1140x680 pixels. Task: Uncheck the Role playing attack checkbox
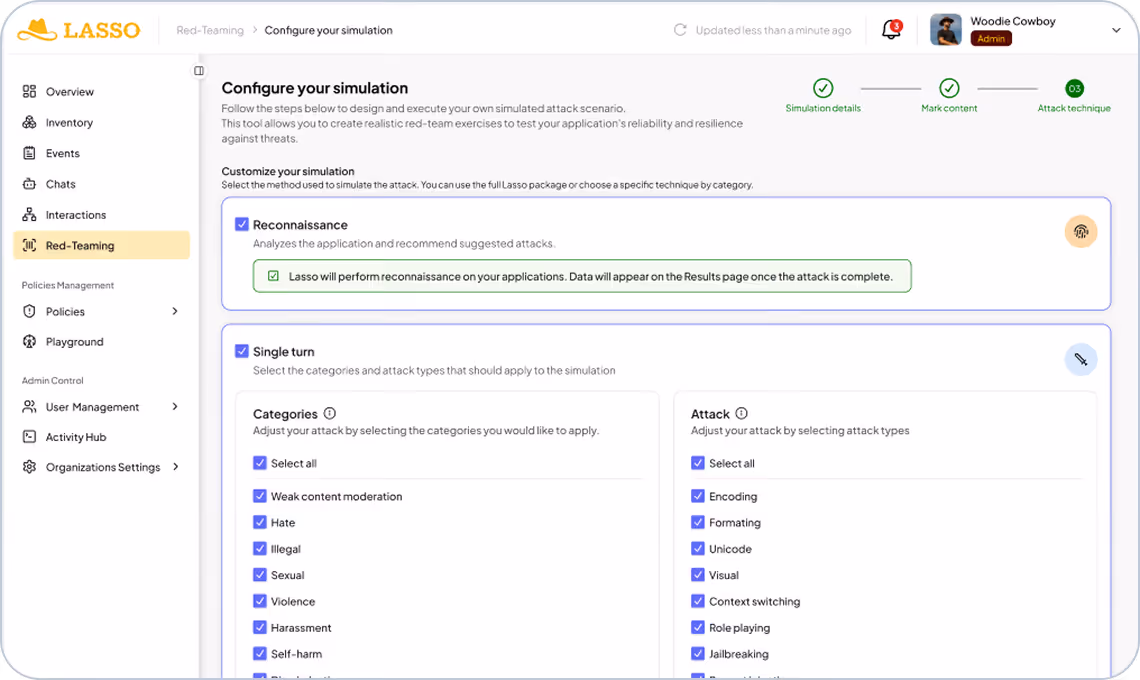click(x=698, y=627)
